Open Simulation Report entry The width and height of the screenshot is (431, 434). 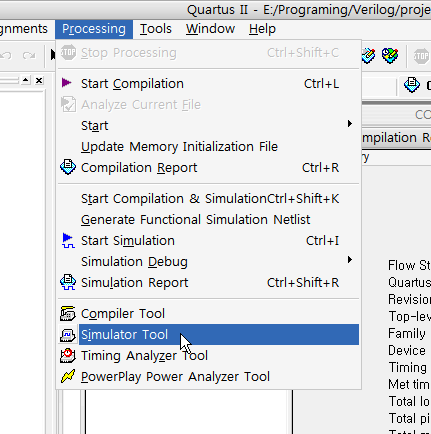point(209,283)
